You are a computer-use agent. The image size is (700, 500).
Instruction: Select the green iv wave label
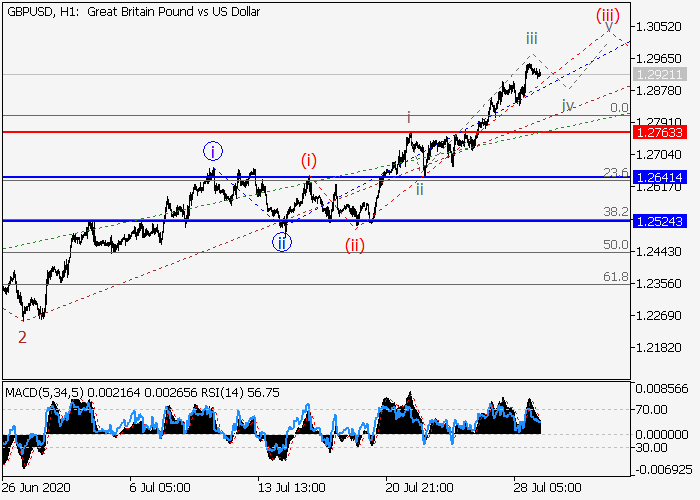567,104
